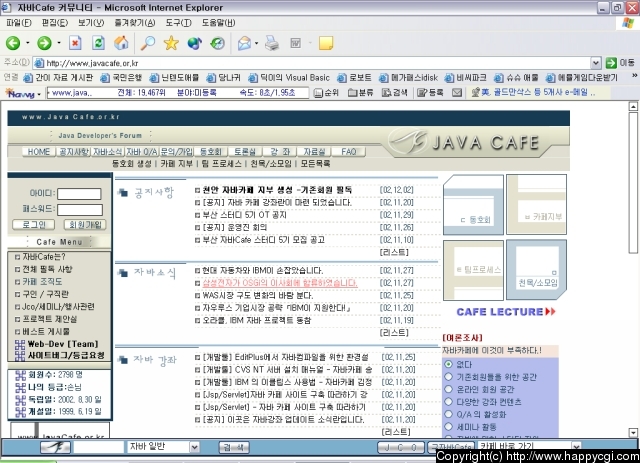Click the 패스워드 input field
The image size is (640, 463).
pyautogui.click(x=80, y=210)
